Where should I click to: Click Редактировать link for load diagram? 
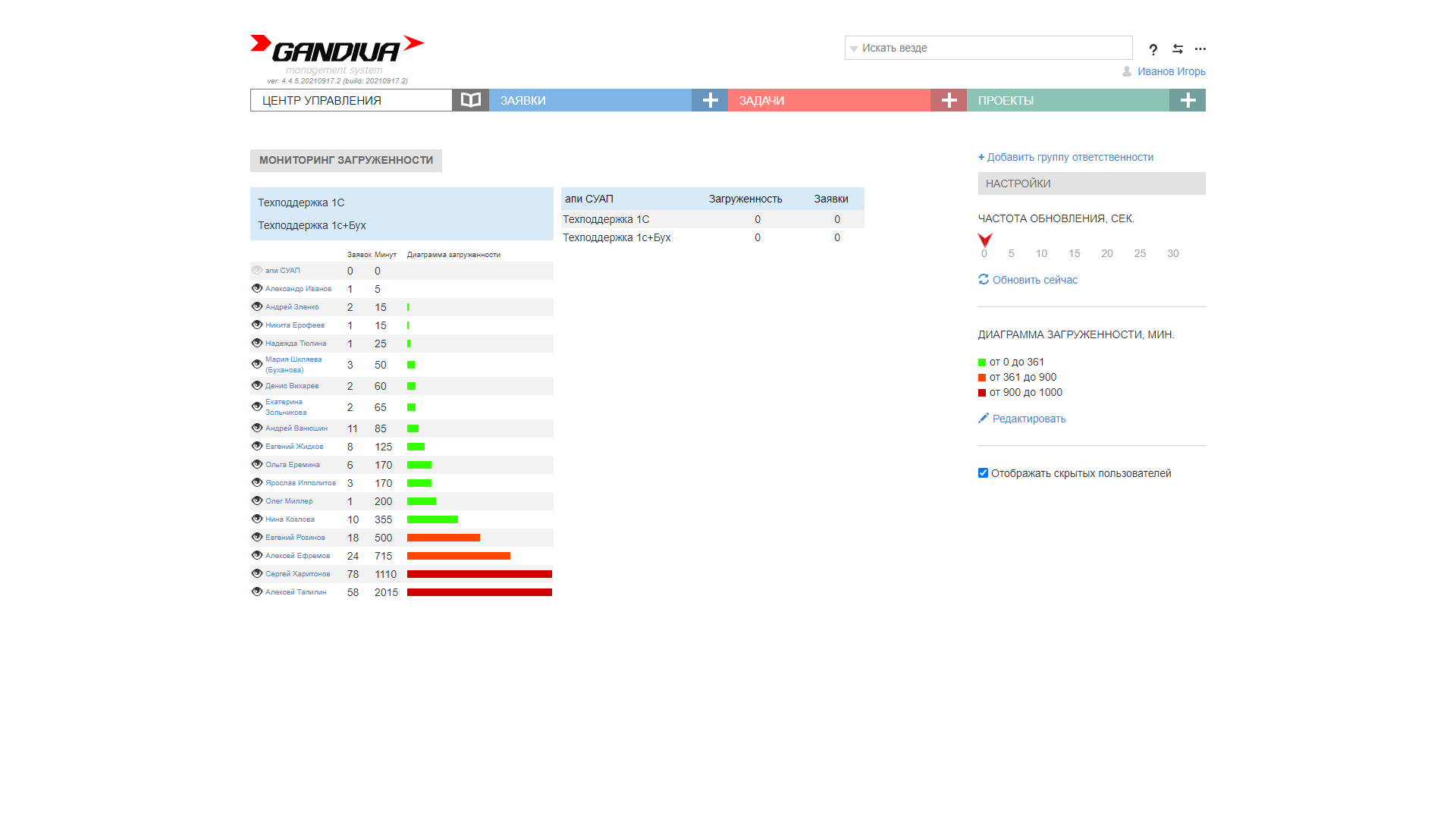(1029, 419)
